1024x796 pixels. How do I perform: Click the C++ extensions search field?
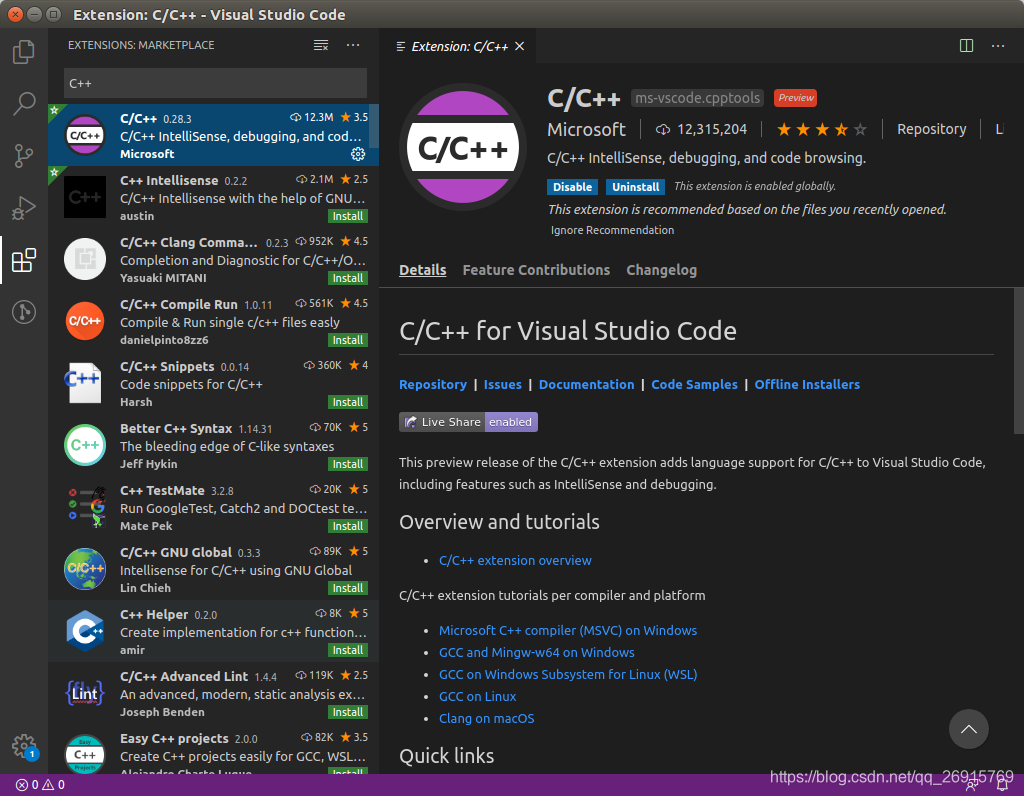coord(216,84)
